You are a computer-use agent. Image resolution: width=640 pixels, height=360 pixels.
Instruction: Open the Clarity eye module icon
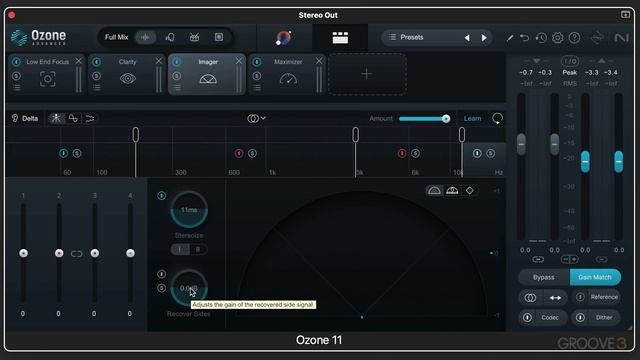(x=128, y=78)
